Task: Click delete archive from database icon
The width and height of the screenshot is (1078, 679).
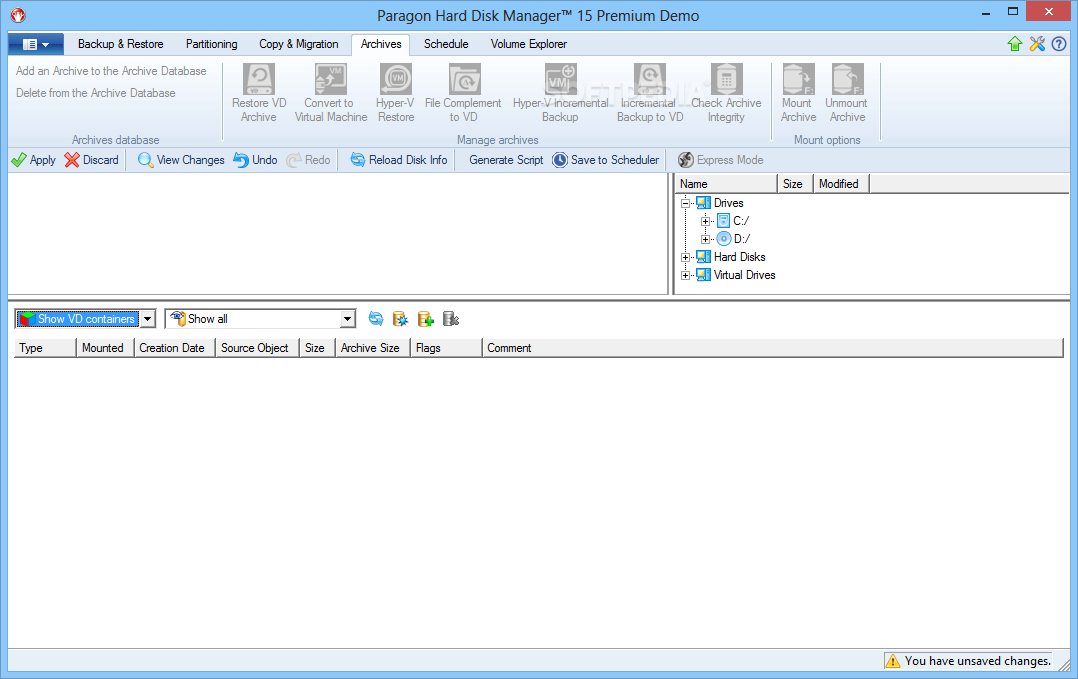Action: (x=451, y=319)
